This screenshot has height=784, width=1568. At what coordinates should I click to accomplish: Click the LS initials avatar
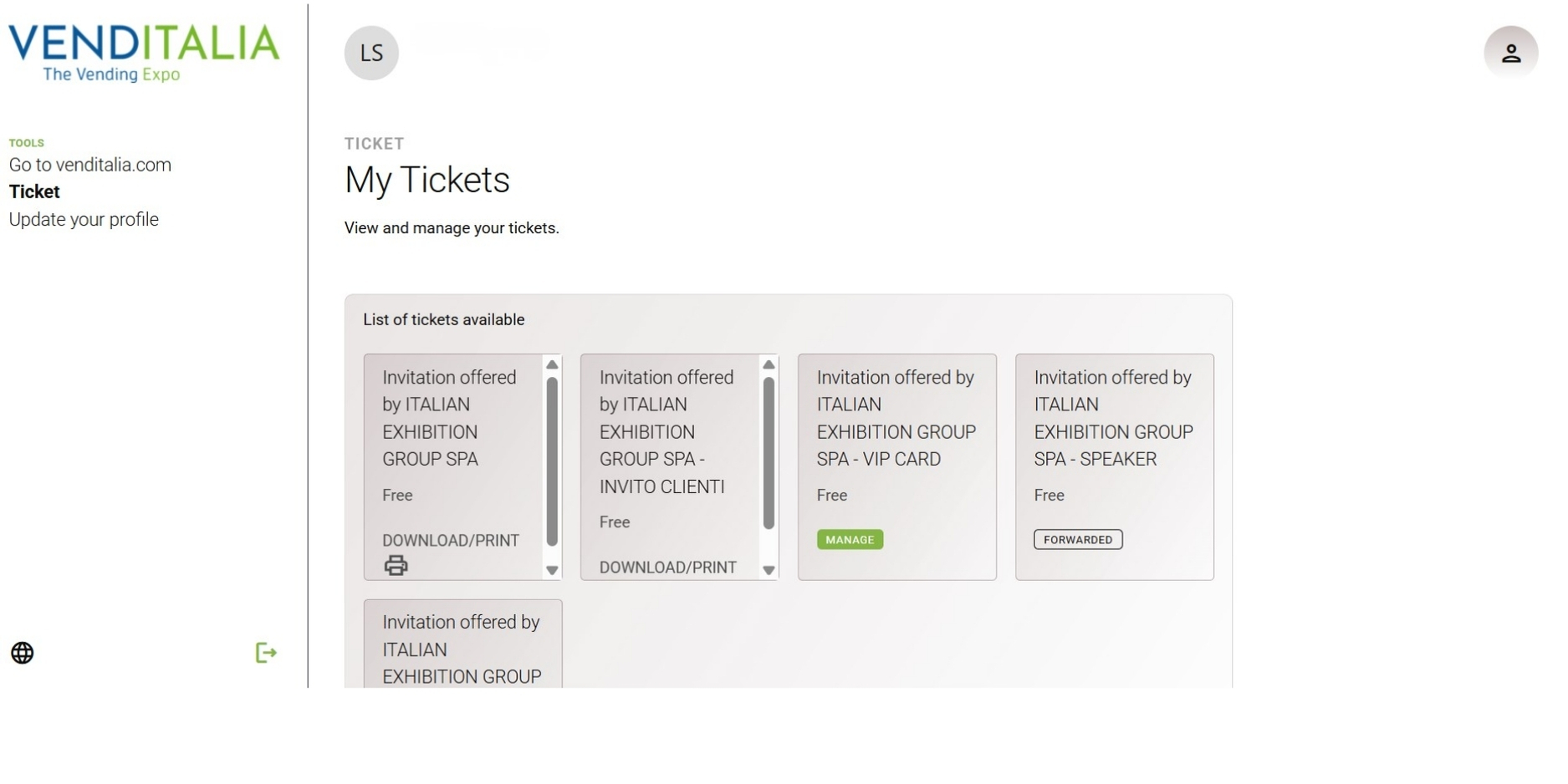click(x=371, y=53)
